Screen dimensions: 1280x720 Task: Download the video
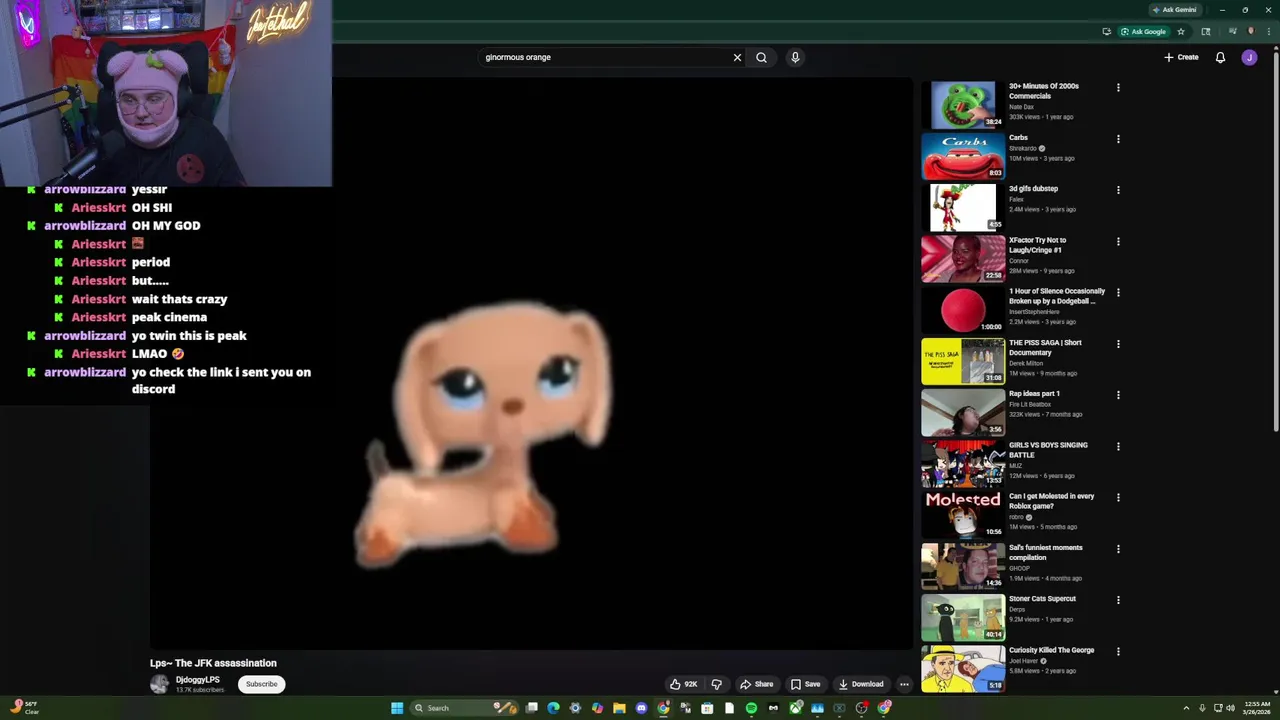tap(861, 684)
